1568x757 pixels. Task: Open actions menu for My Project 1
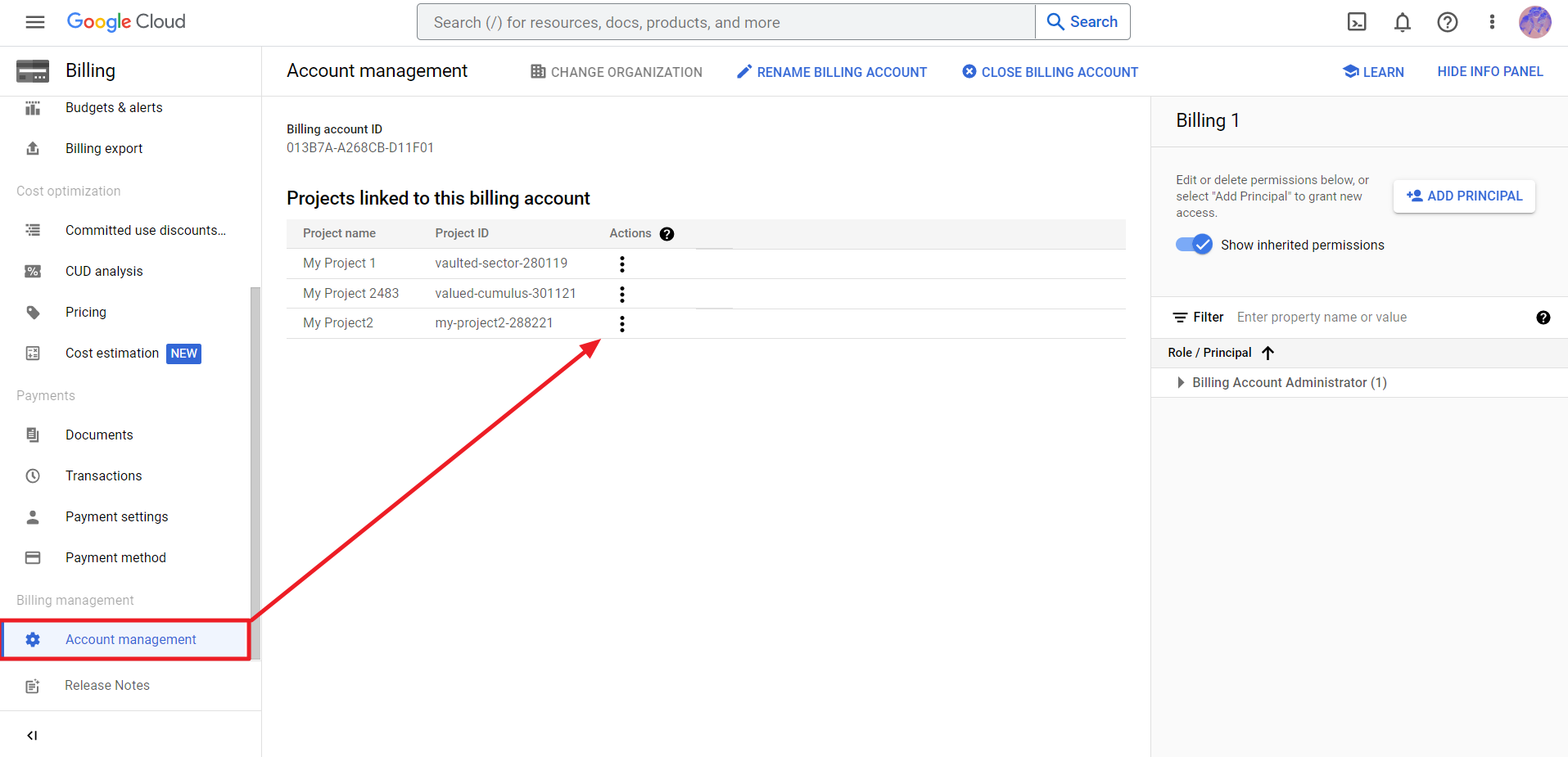622,264
